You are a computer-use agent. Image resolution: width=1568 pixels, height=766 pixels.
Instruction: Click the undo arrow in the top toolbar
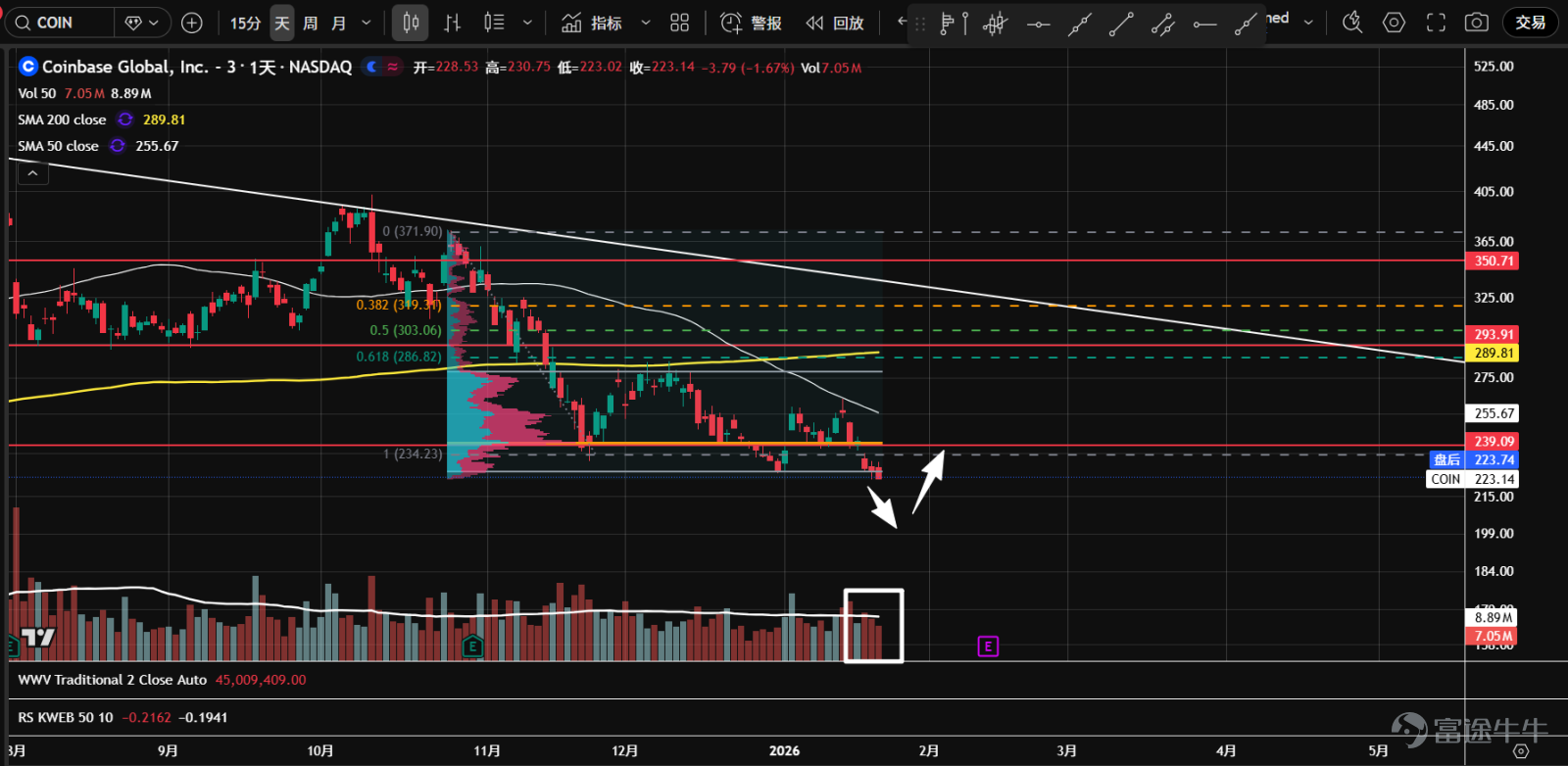[901, 22]
